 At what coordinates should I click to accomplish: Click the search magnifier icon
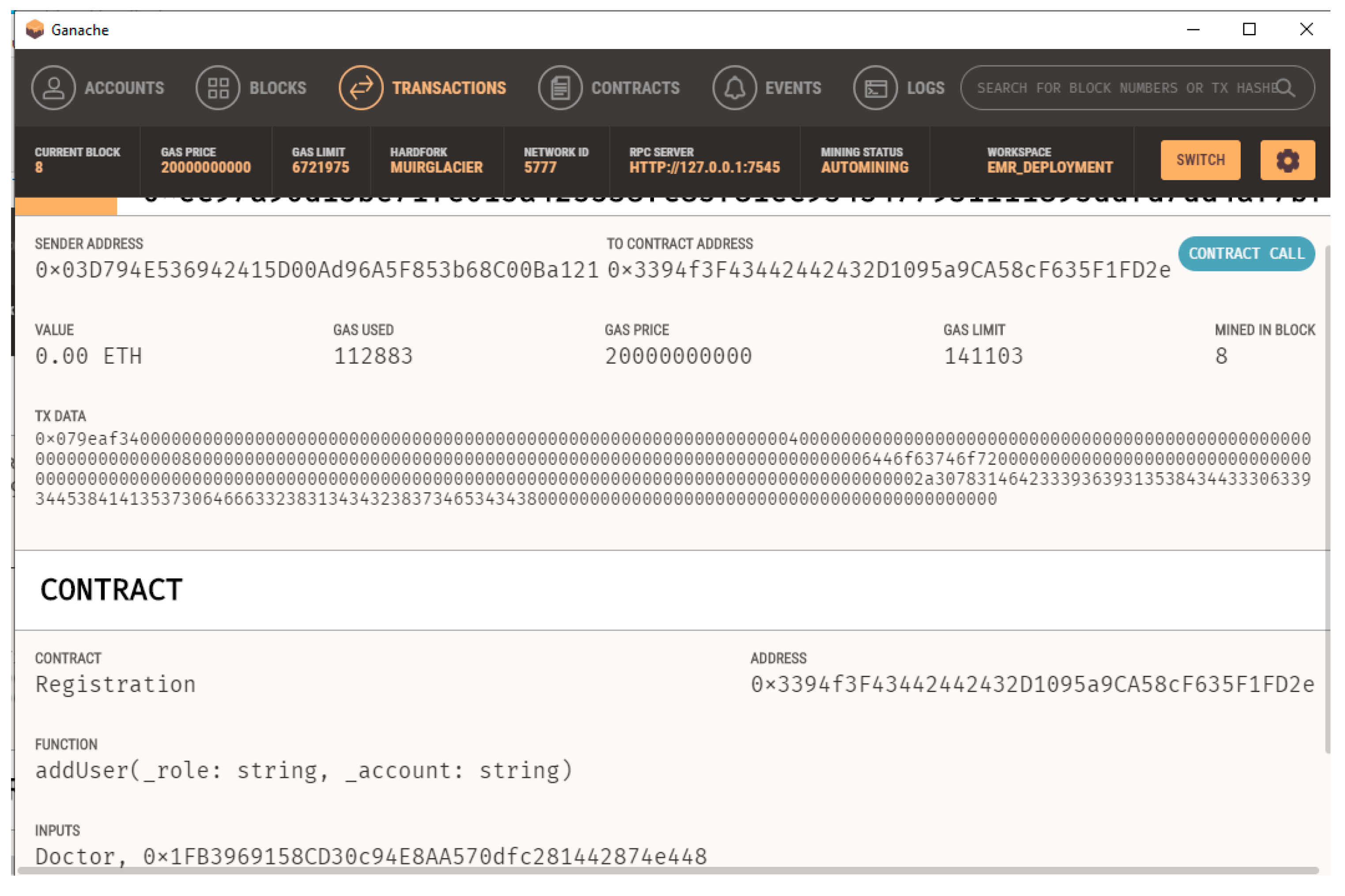1285,88
